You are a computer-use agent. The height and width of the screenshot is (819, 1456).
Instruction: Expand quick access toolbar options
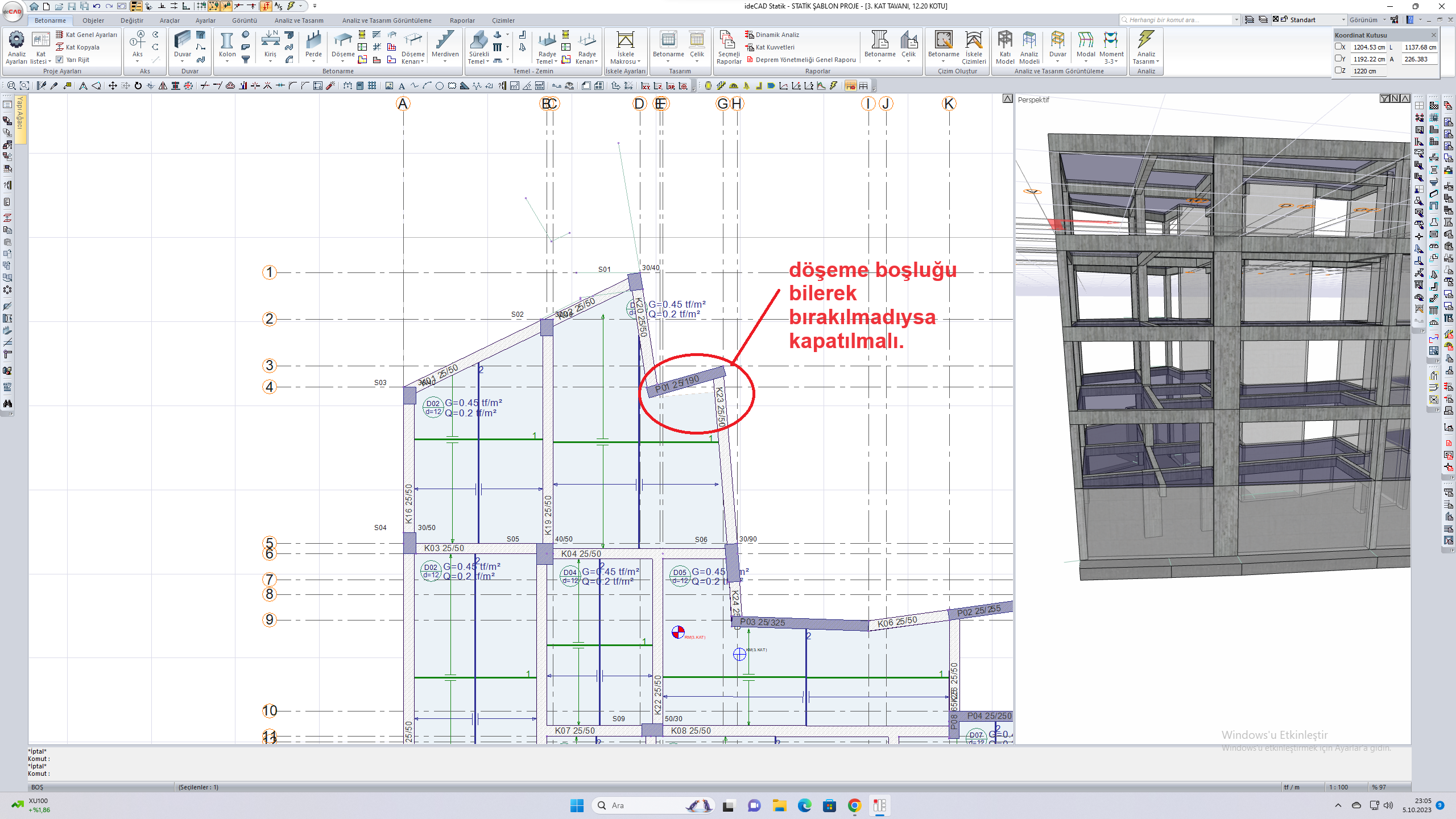[315, 6]
